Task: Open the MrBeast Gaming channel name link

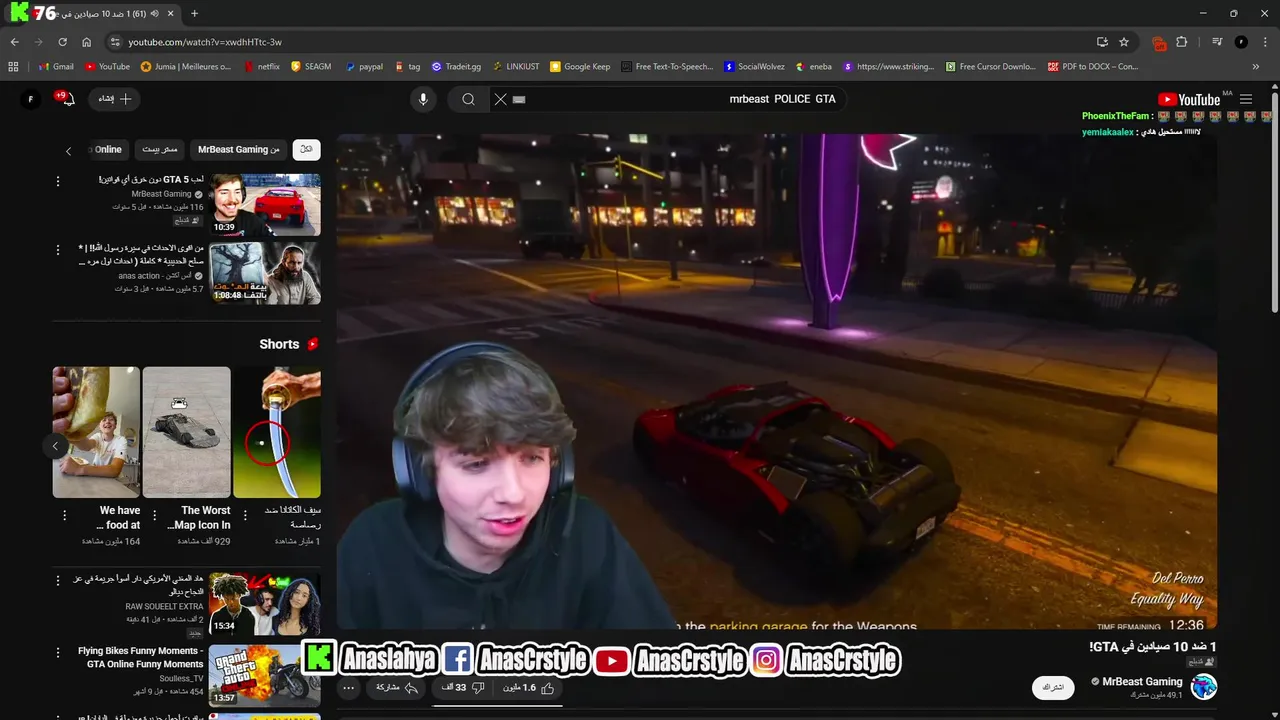Action: tap(1142, 682)
